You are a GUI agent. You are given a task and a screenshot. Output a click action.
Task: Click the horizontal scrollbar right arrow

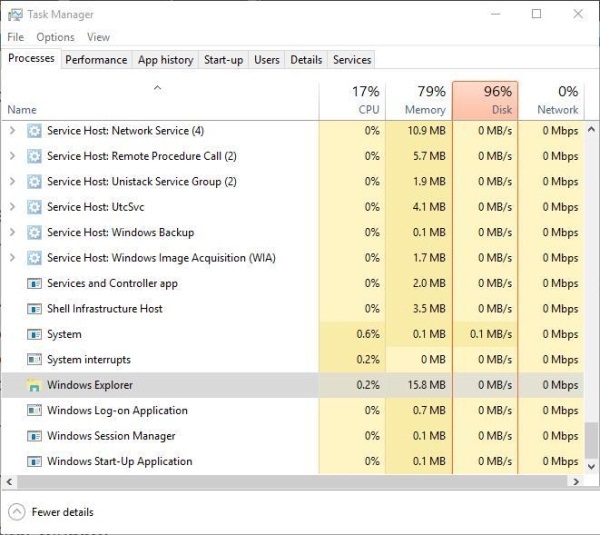(579, 481)
